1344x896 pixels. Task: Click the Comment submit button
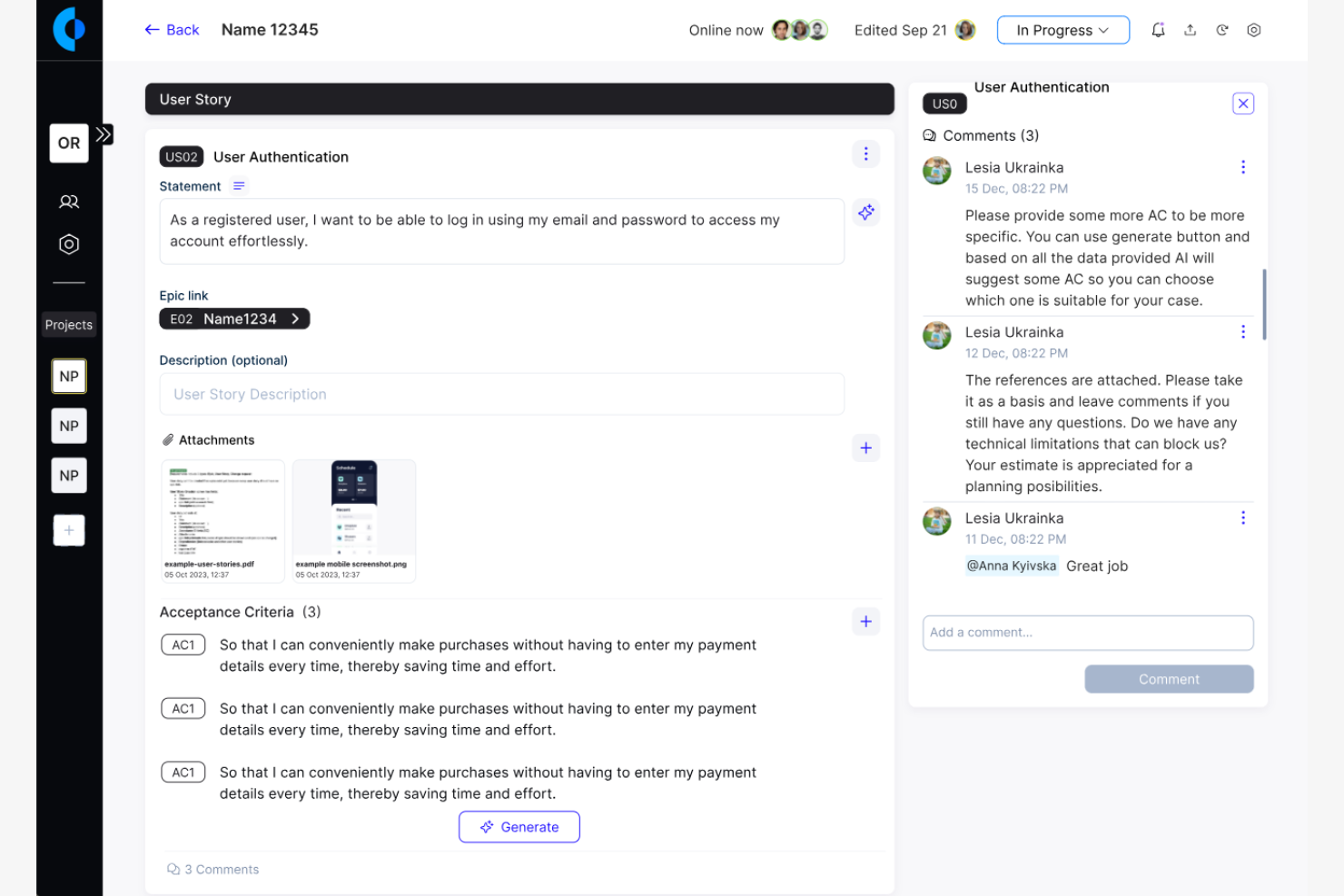[x=1169, y=679]
